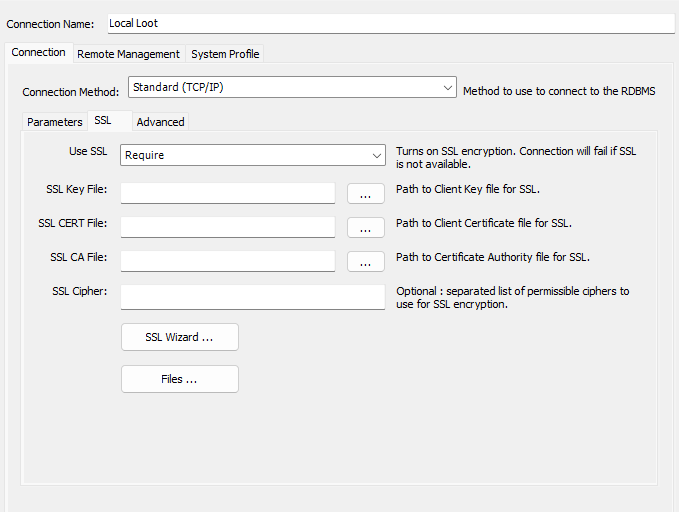Click the 'Optional : separated list of permissible ciphers' text
This screenshot has width=679, height=512.
(x=513, y=298)
